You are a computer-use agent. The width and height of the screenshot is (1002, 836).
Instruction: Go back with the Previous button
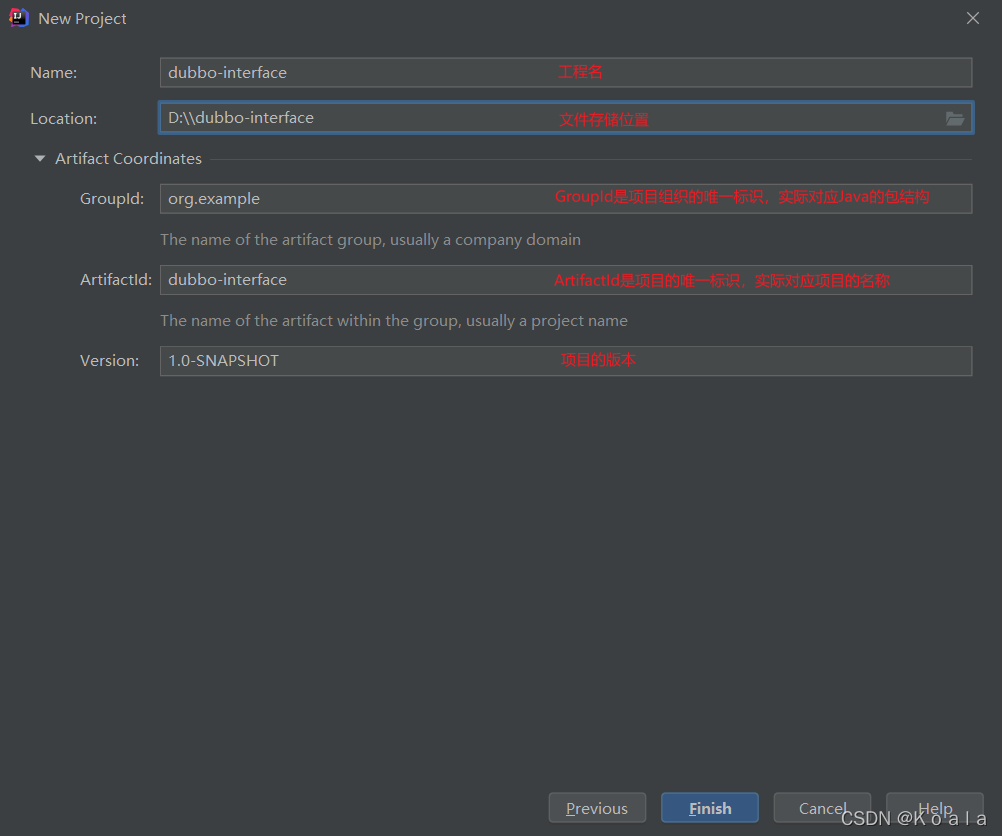pyautogui.click(x=597, y=809)
